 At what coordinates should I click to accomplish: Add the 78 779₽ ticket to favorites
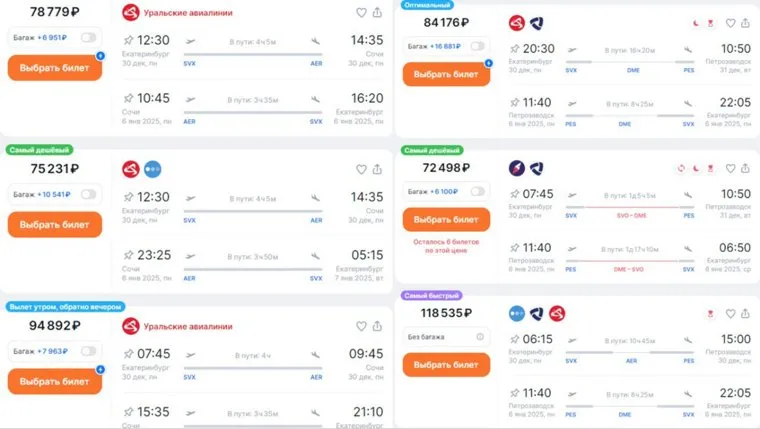point(361,13)
